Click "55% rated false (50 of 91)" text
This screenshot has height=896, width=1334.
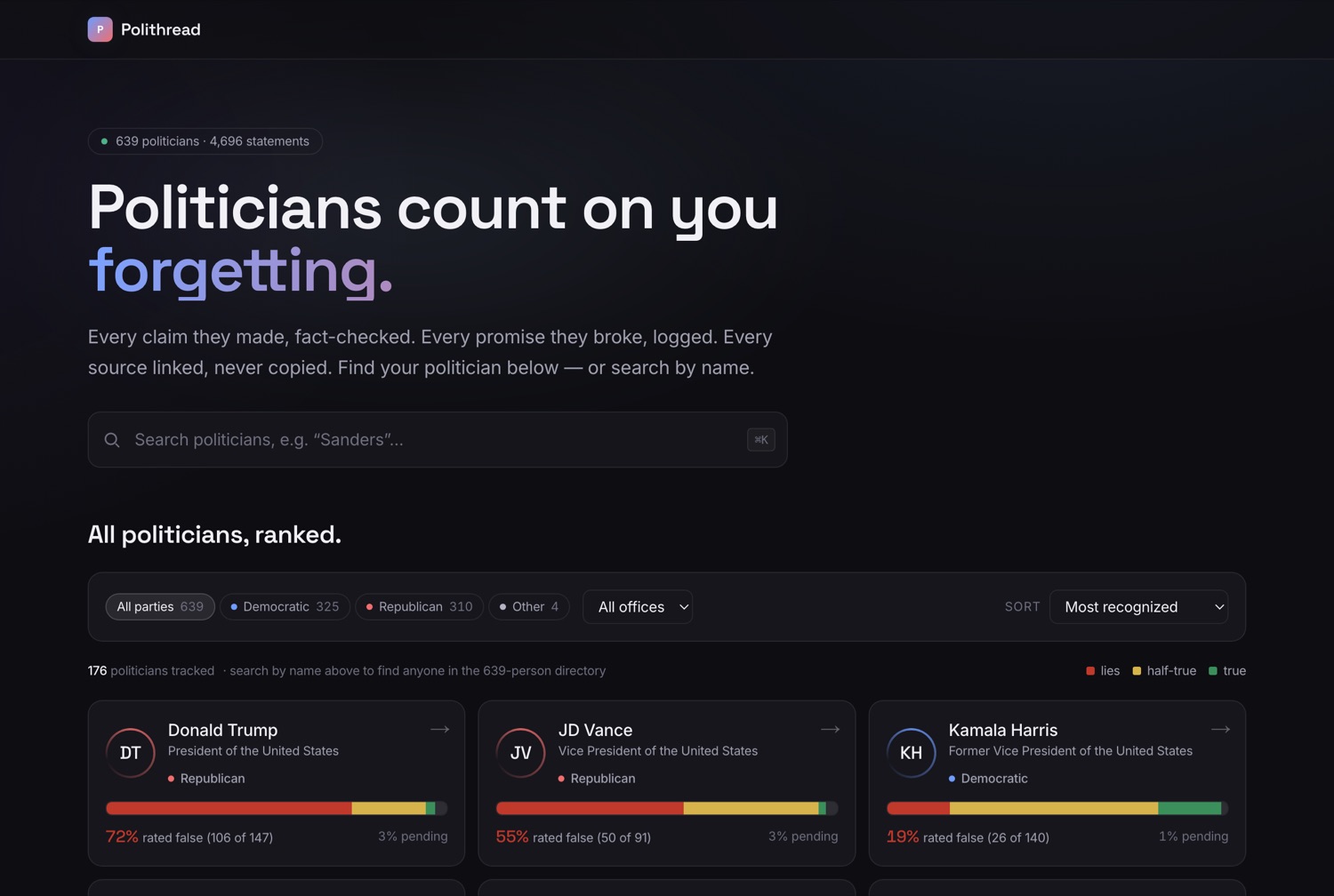574,837
